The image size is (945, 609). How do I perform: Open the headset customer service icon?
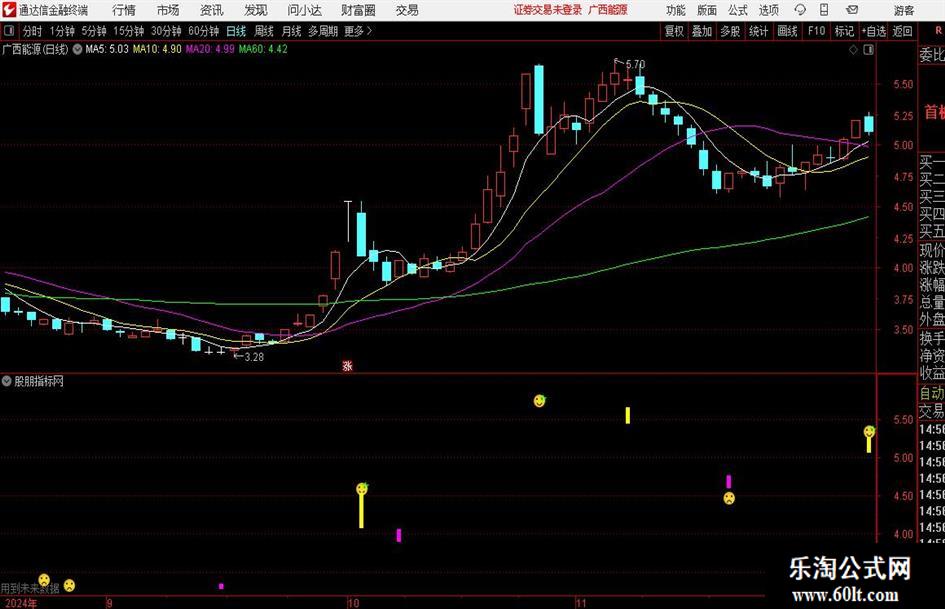(800, 10)
